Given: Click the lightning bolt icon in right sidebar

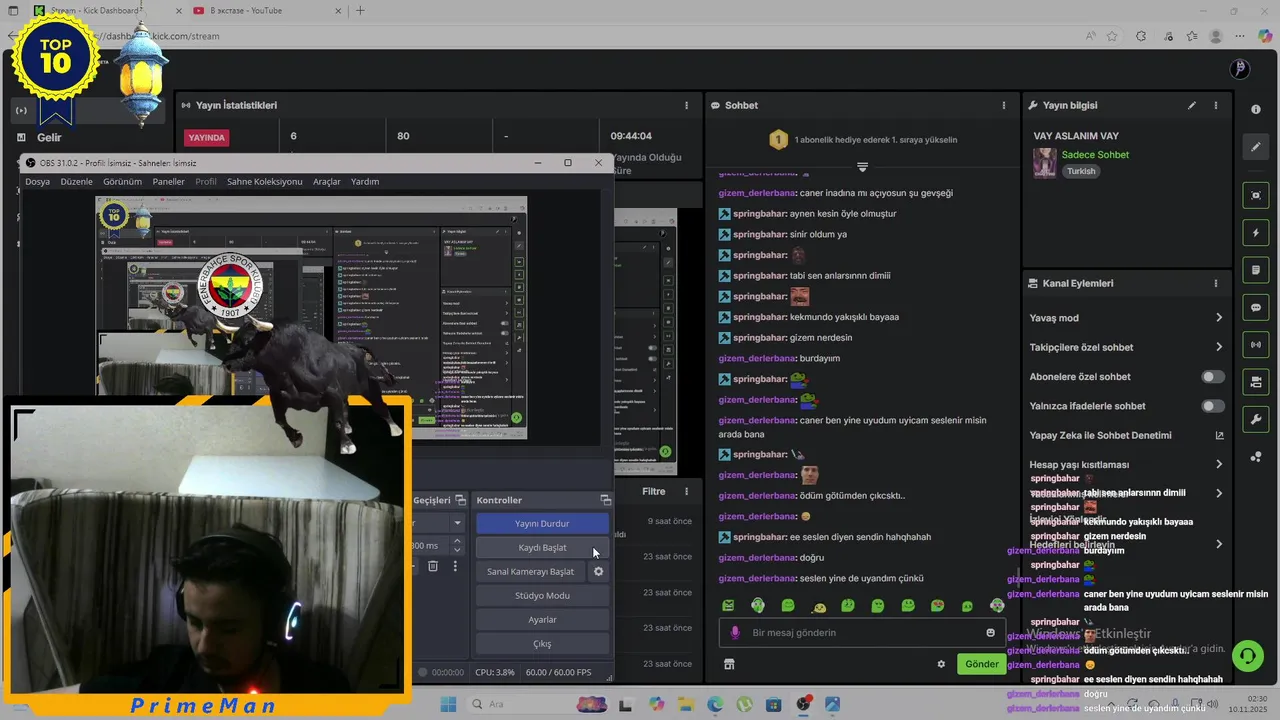Looking at the screenshot, I should [1256, 233].
